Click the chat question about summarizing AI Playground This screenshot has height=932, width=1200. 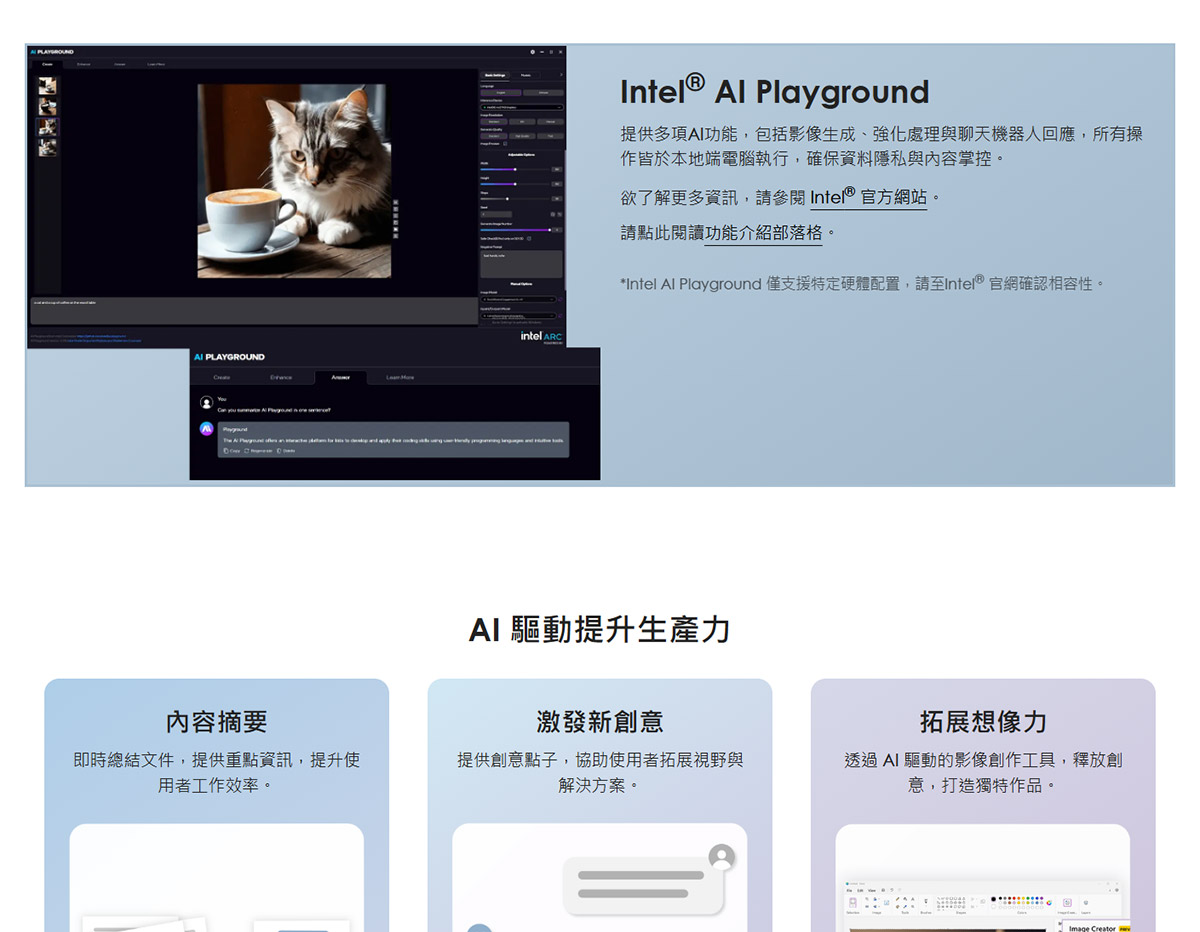[274, 410]
